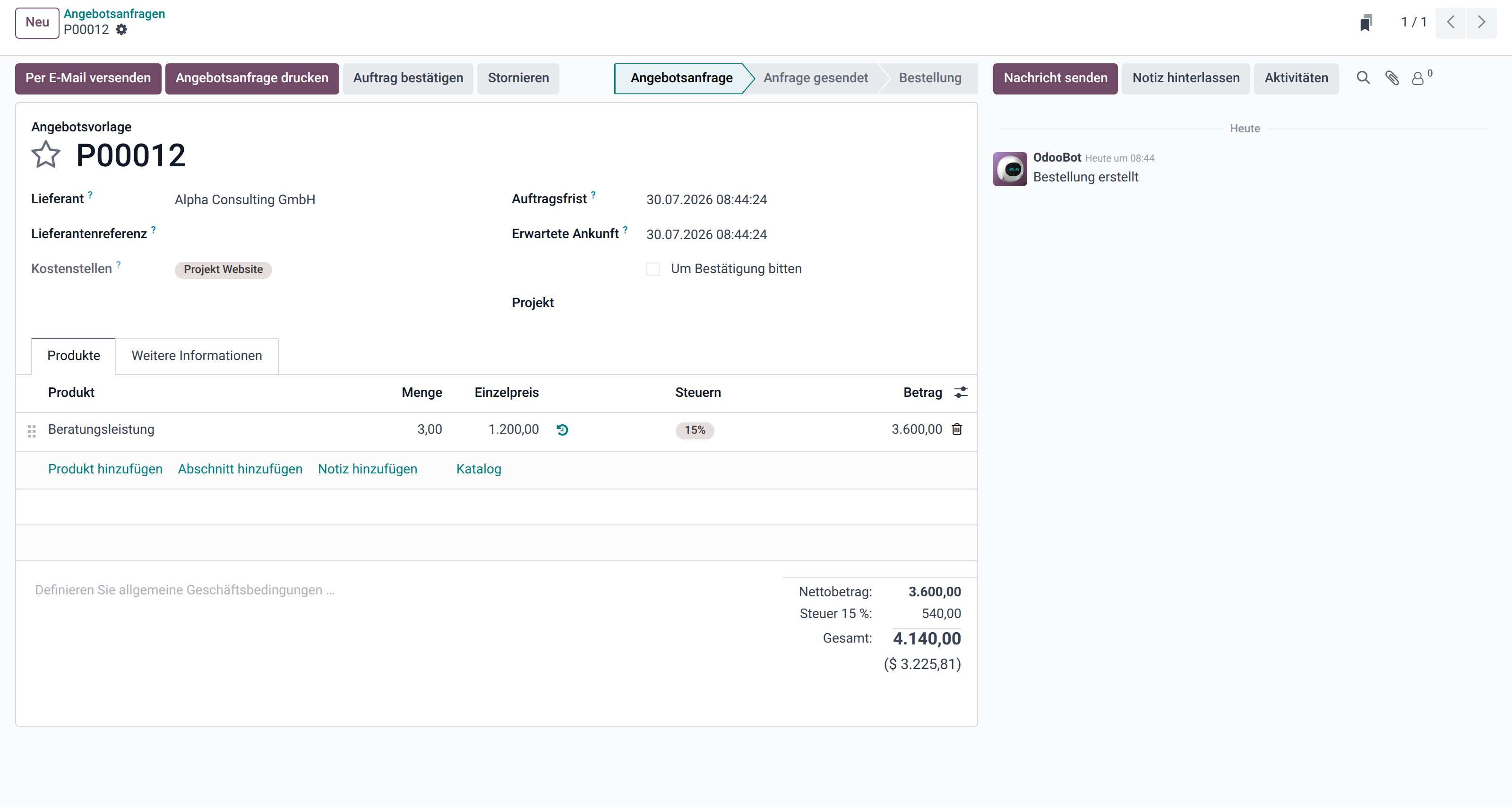Click OdooBot avatar in chatter
1512x807 pixels.
tap(1010, 169)
